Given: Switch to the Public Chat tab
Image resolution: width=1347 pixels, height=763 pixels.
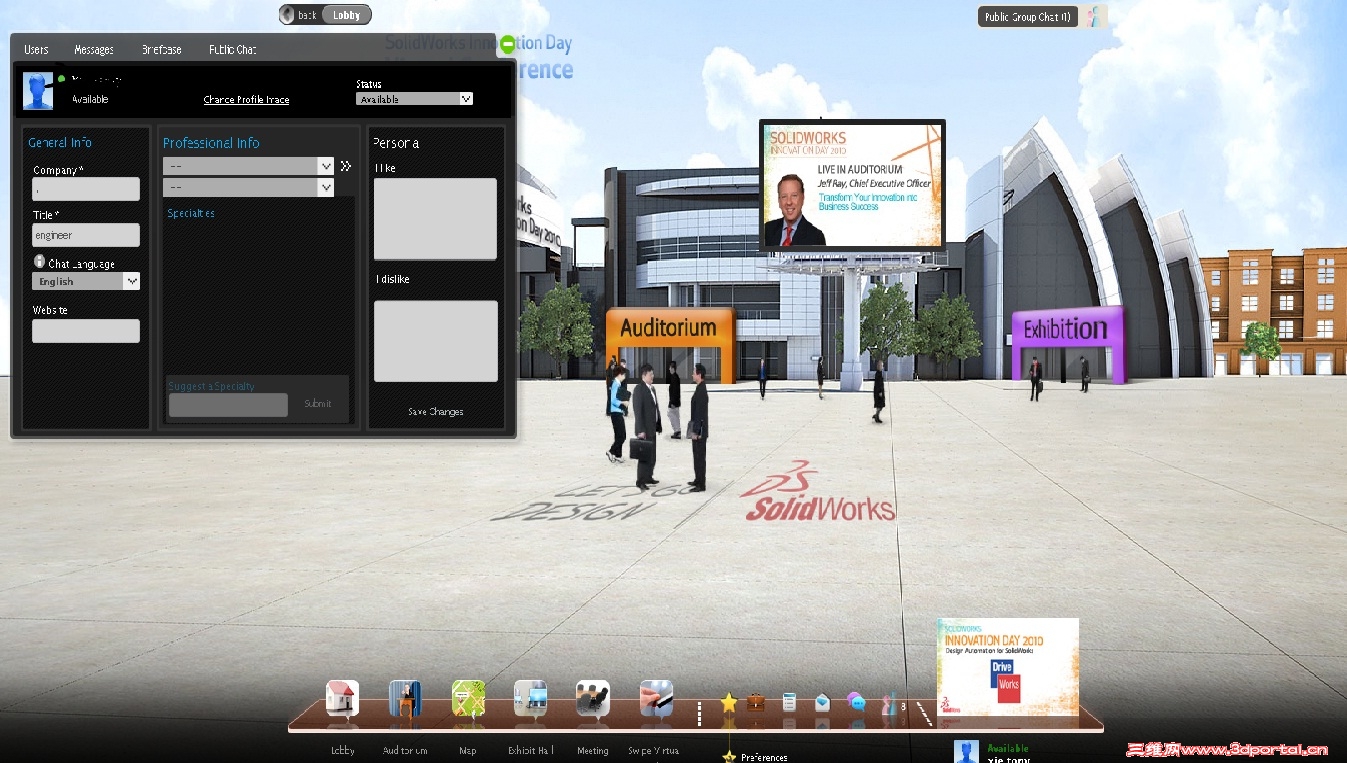Looking at the screenshot, I should 233,49.
